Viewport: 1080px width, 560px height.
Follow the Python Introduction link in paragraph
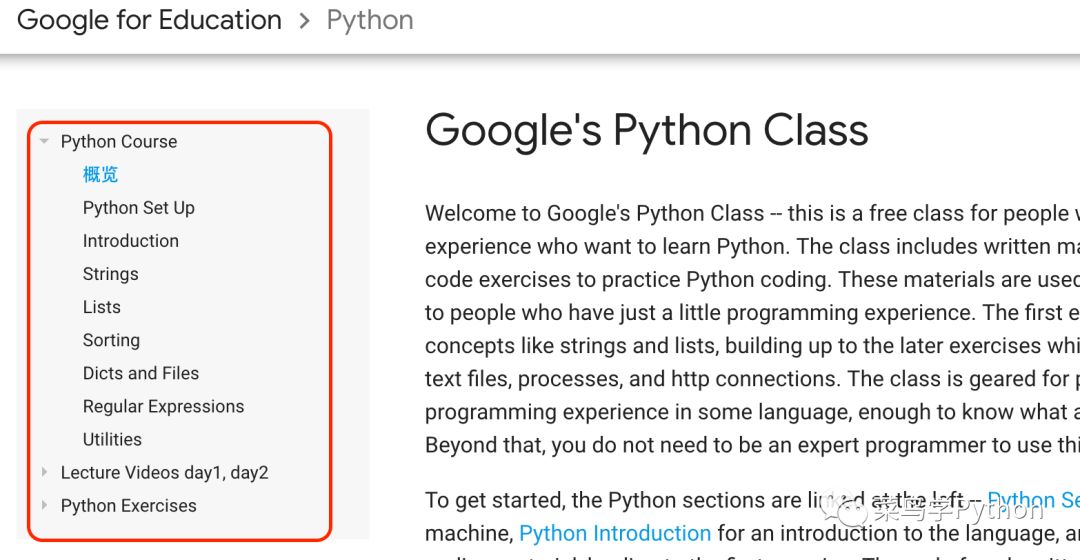614,533
